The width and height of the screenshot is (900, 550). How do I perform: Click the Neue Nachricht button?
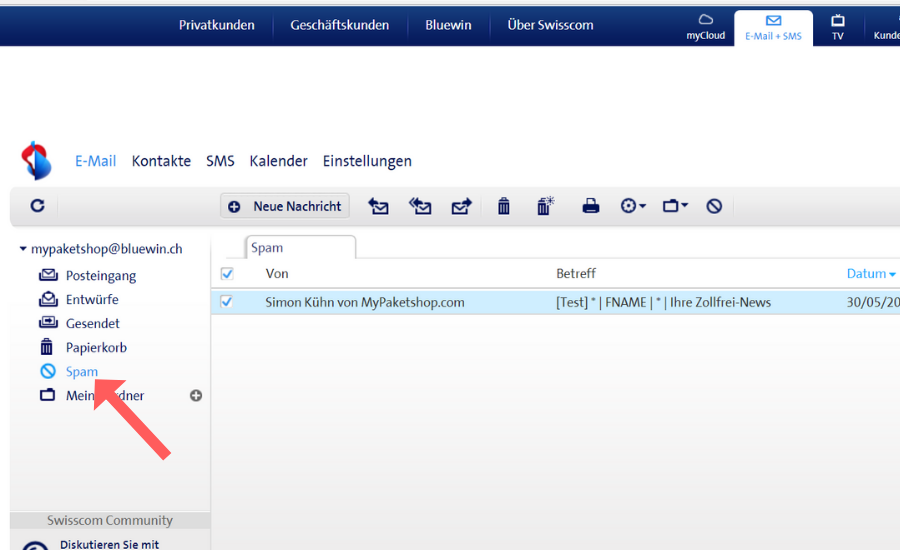(285, 206)
